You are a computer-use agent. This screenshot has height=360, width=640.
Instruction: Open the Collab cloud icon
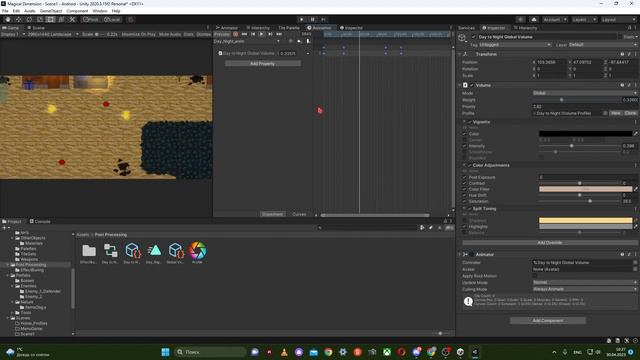click(534, 19)
